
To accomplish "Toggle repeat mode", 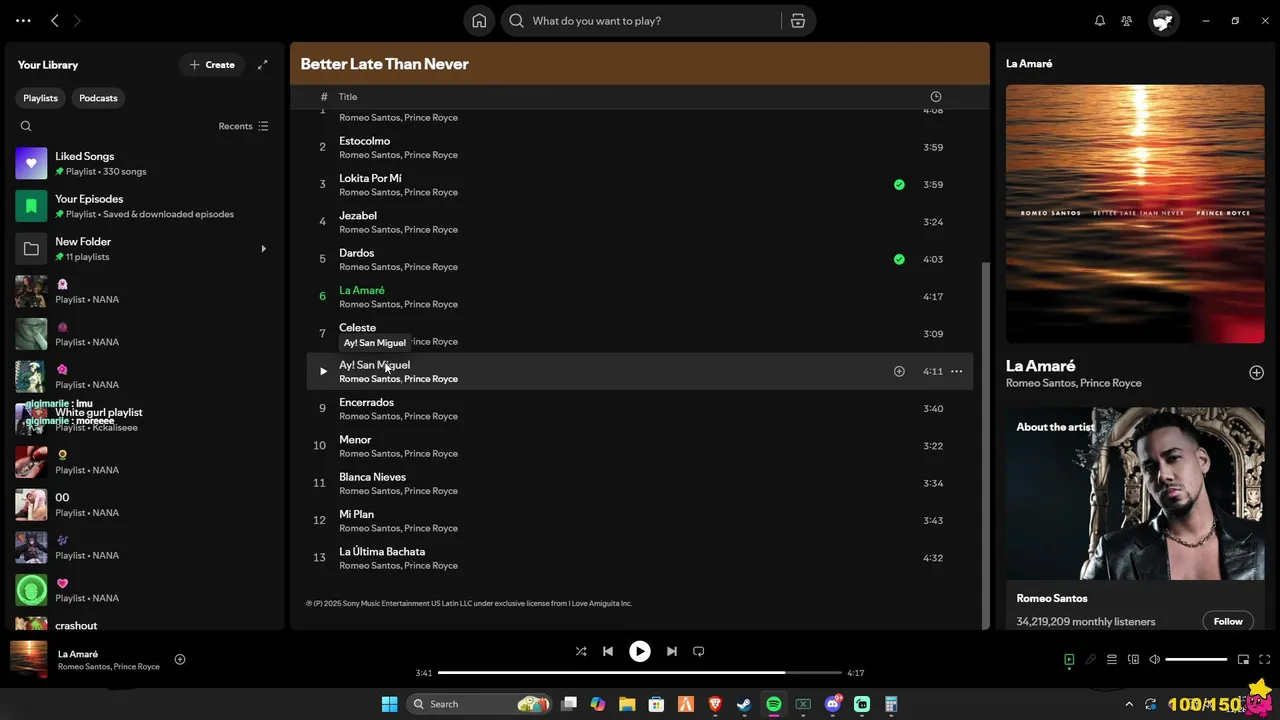I will (x=699, y=651).
